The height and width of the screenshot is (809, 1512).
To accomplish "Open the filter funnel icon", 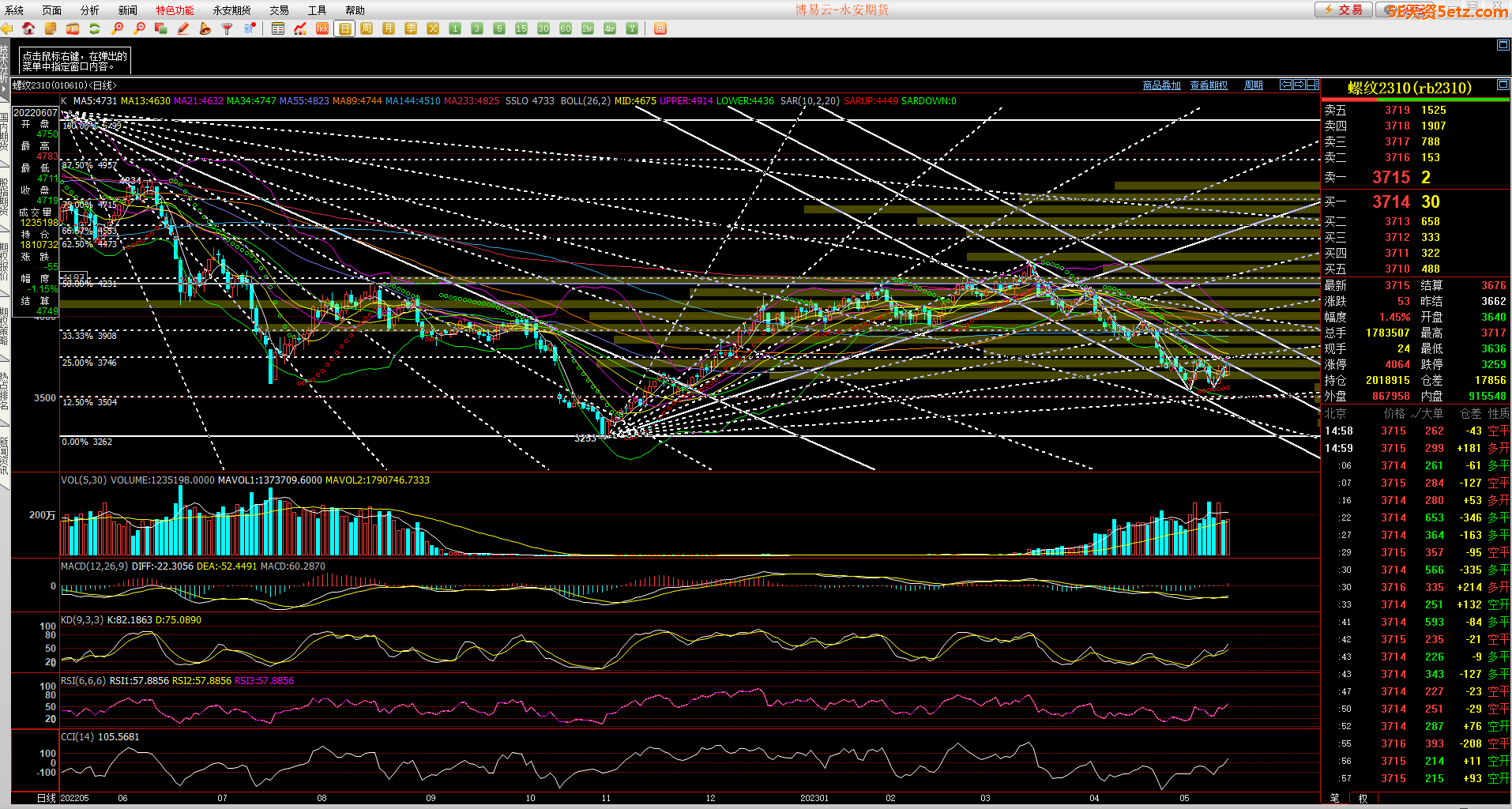I will (228, 28).
